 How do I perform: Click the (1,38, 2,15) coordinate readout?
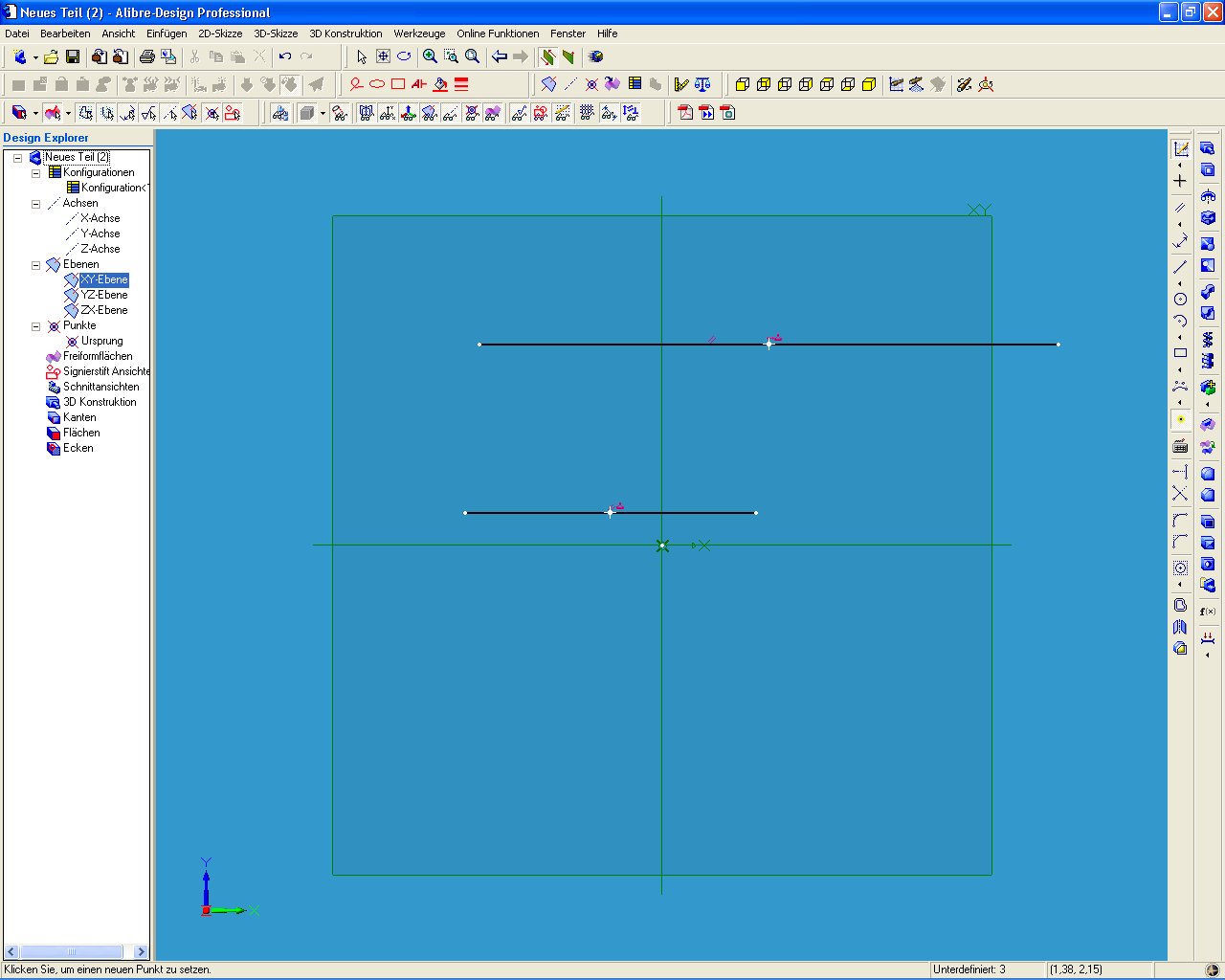(1076, 969)
